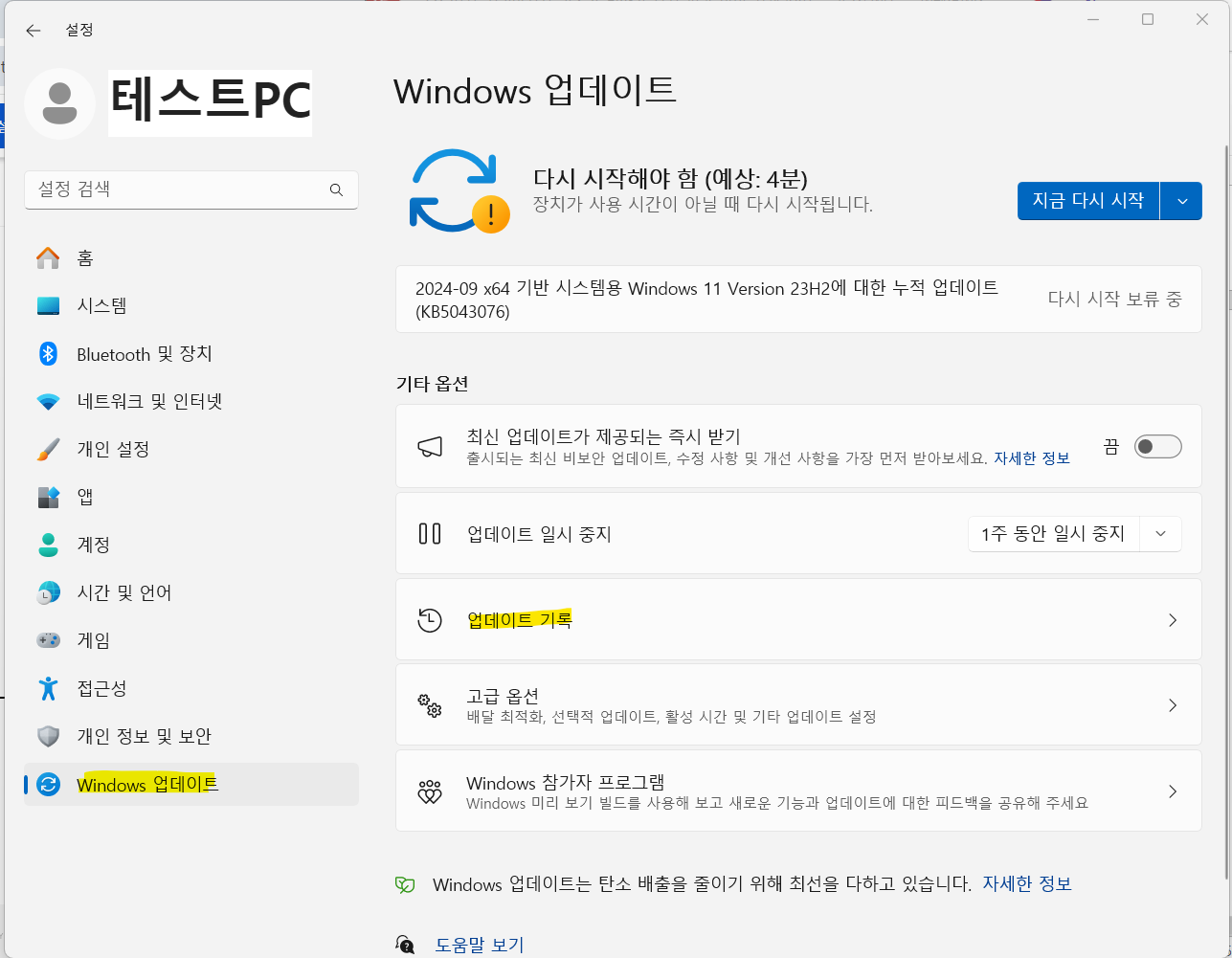Viewport: 1232px width, 958px height.
Task: Click the 도움말 보기 help icon
Action: (405, 946)
